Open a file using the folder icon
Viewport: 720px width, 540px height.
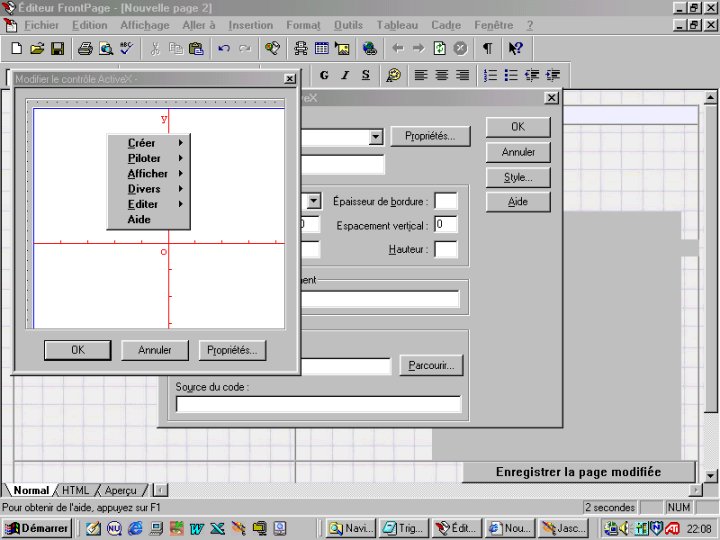pyautogui.click(x=37, y=48)
